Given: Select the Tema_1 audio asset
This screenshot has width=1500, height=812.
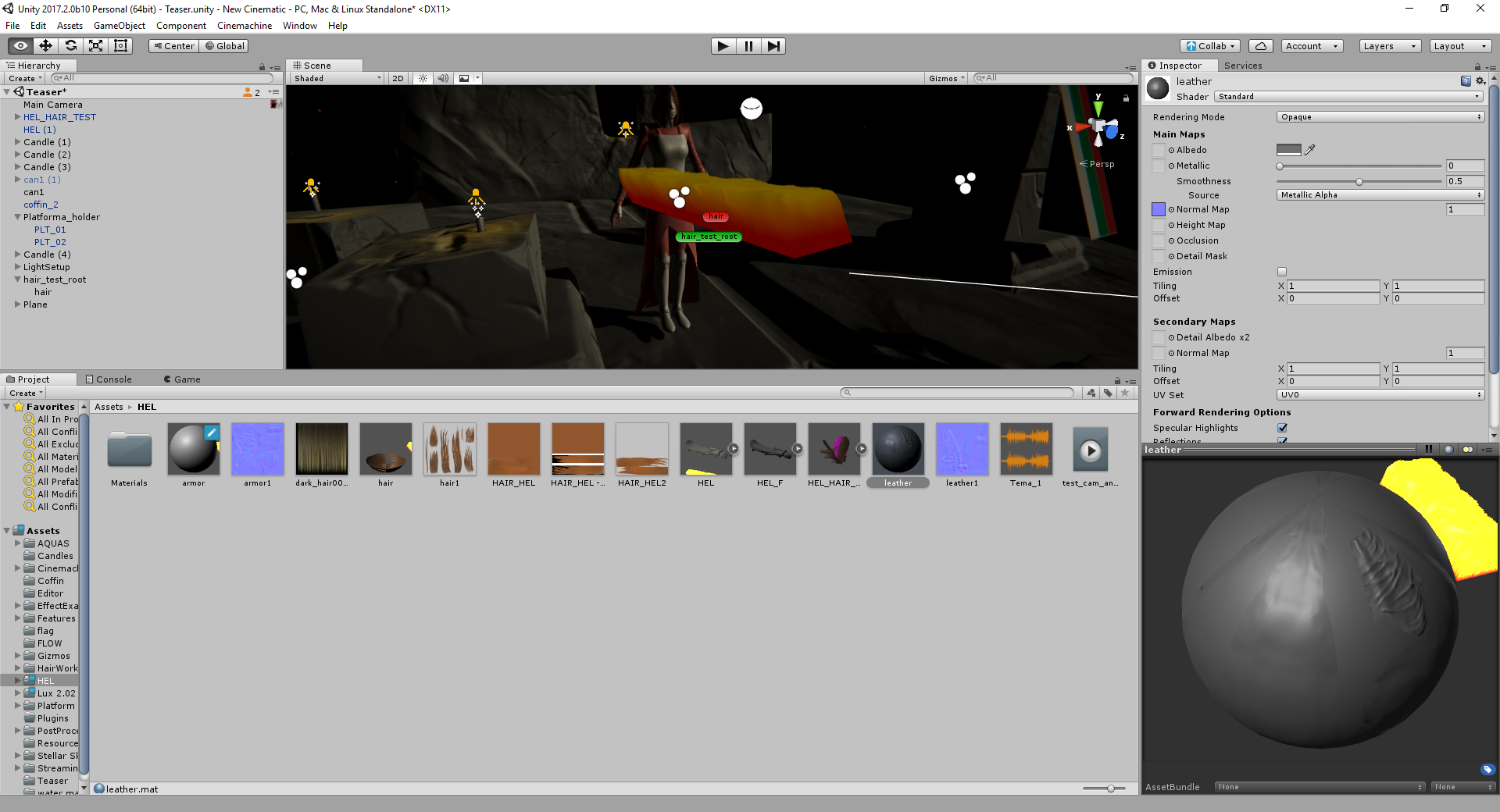Looking at the screenshot, I should [1027, 456].
